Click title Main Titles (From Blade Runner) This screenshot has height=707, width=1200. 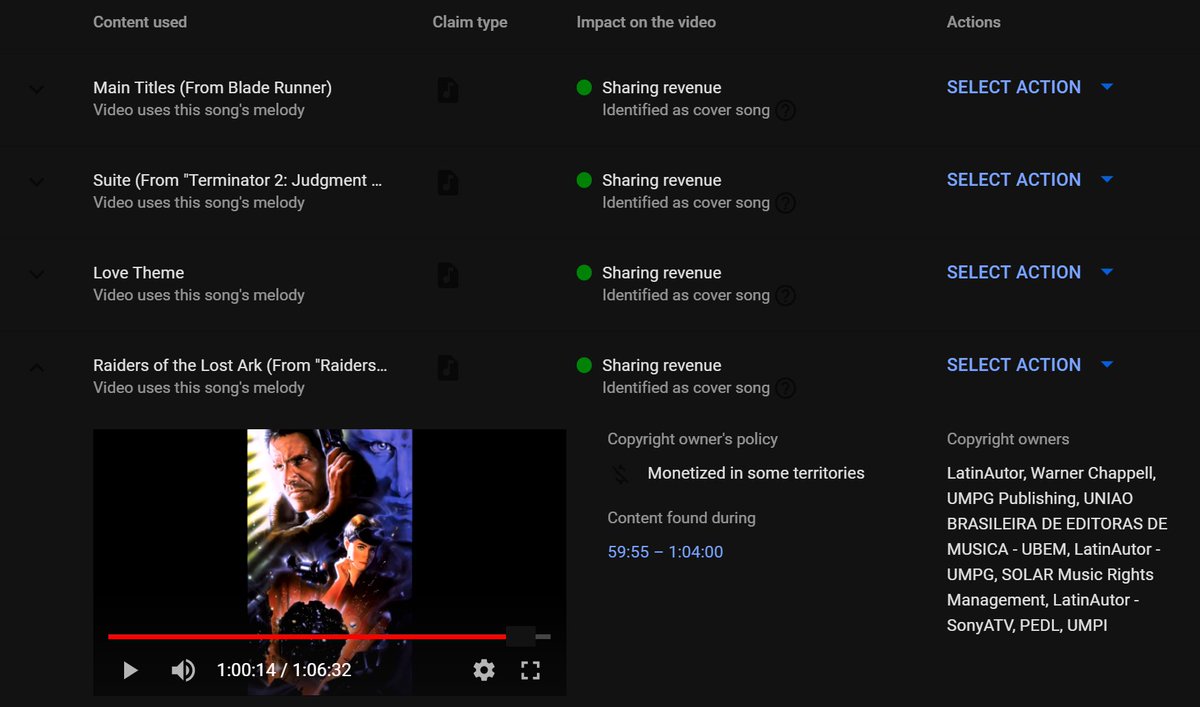[x=213, y=88]
